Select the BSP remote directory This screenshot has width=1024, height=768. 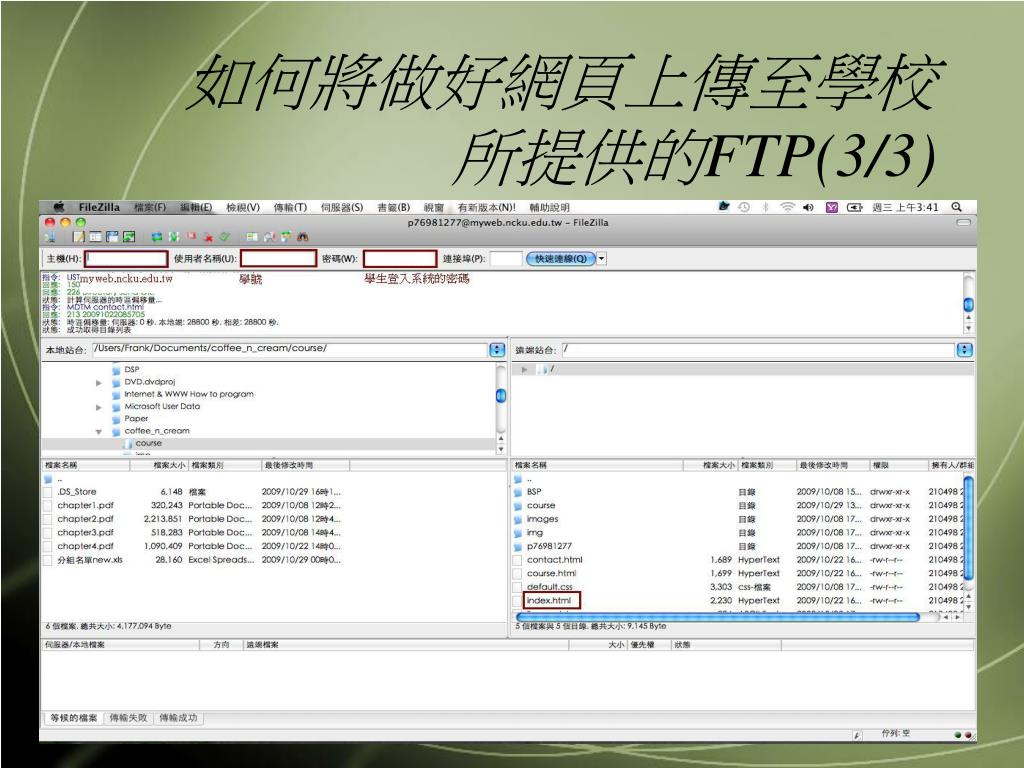click(534, 492)
